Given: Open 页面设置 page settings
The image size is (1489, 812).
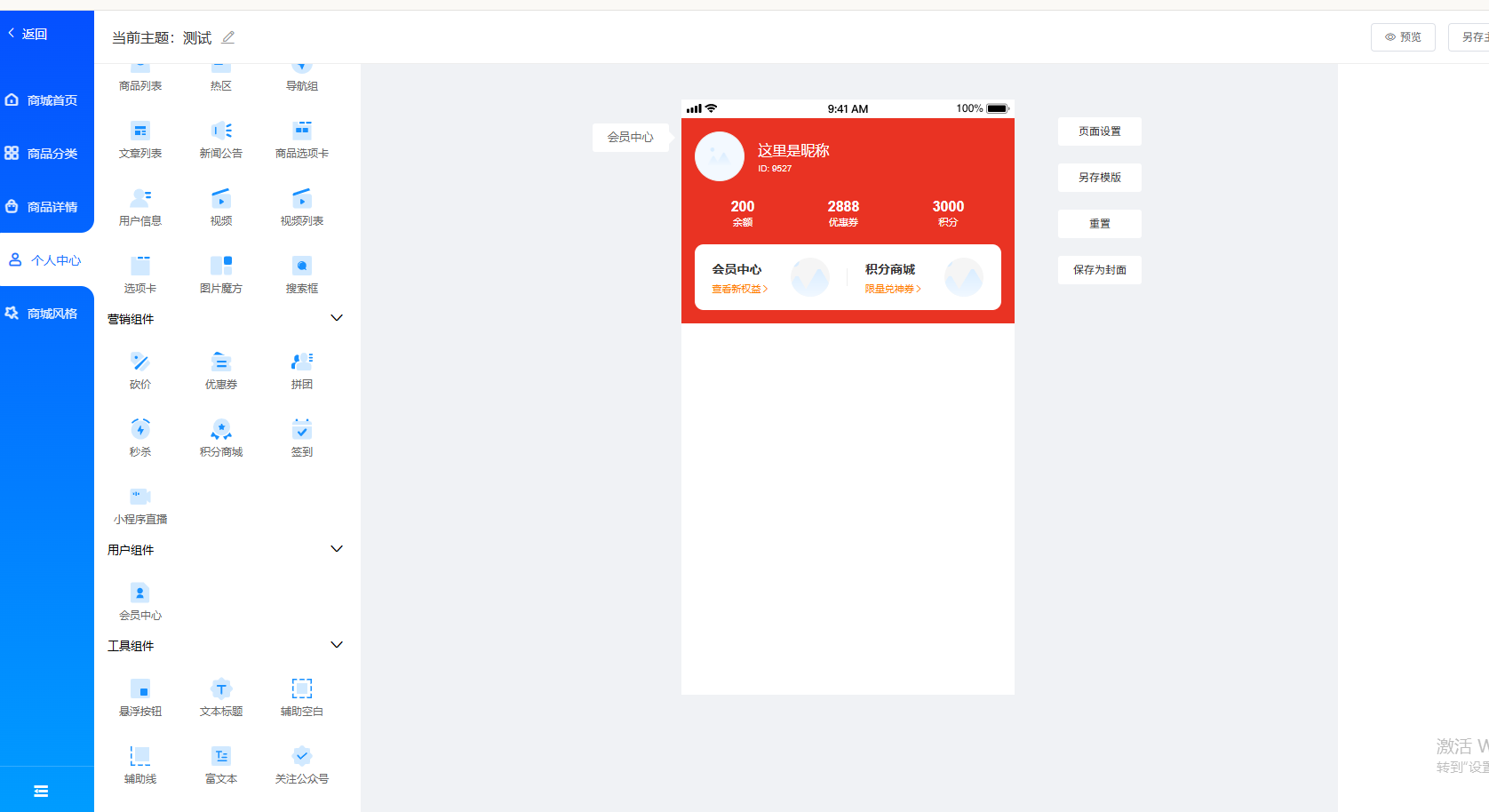Looking at the screenshot, I should (x=1100, y=131).
